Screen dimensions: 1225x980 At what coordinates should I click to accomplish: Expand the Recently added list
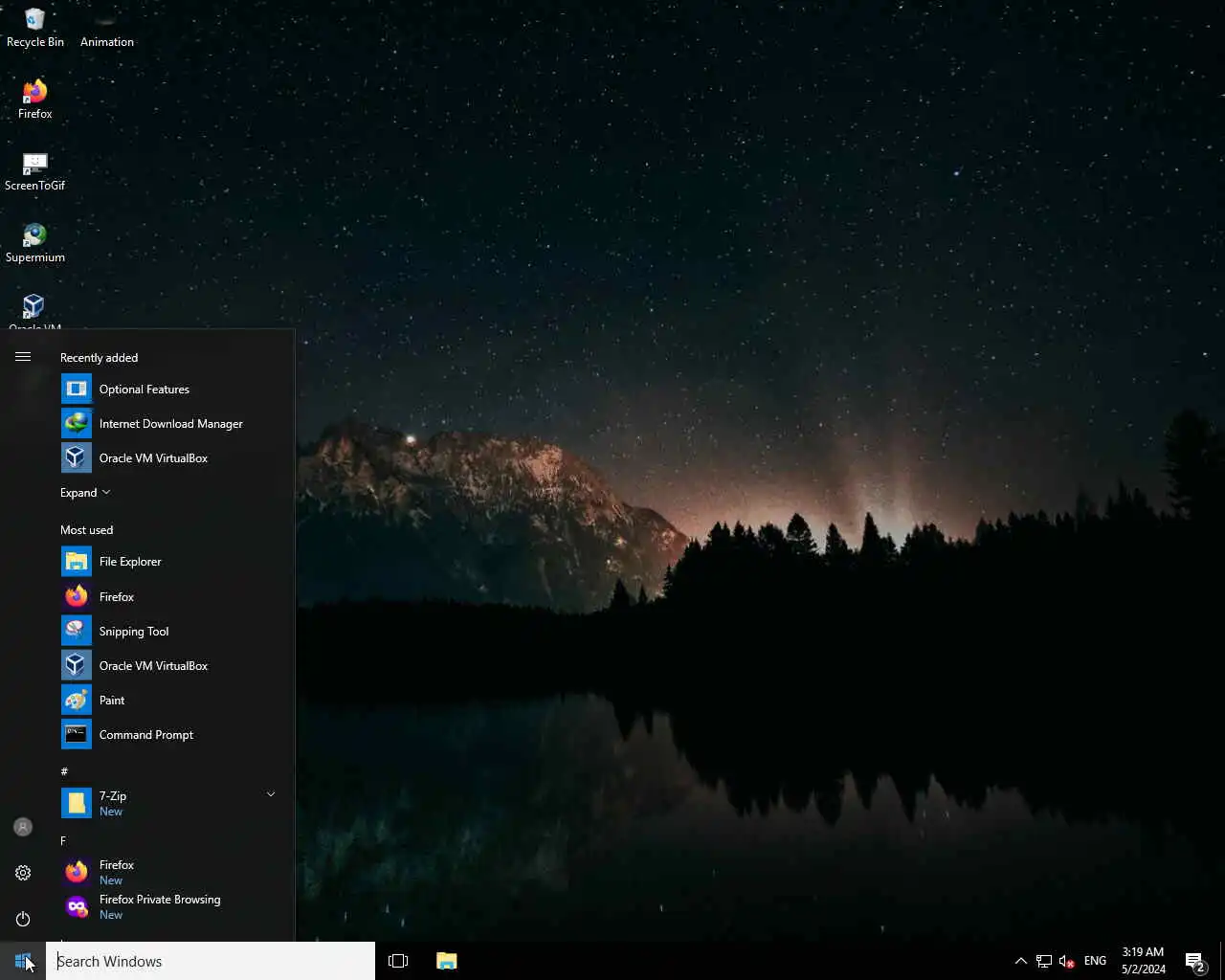(85, 493)
